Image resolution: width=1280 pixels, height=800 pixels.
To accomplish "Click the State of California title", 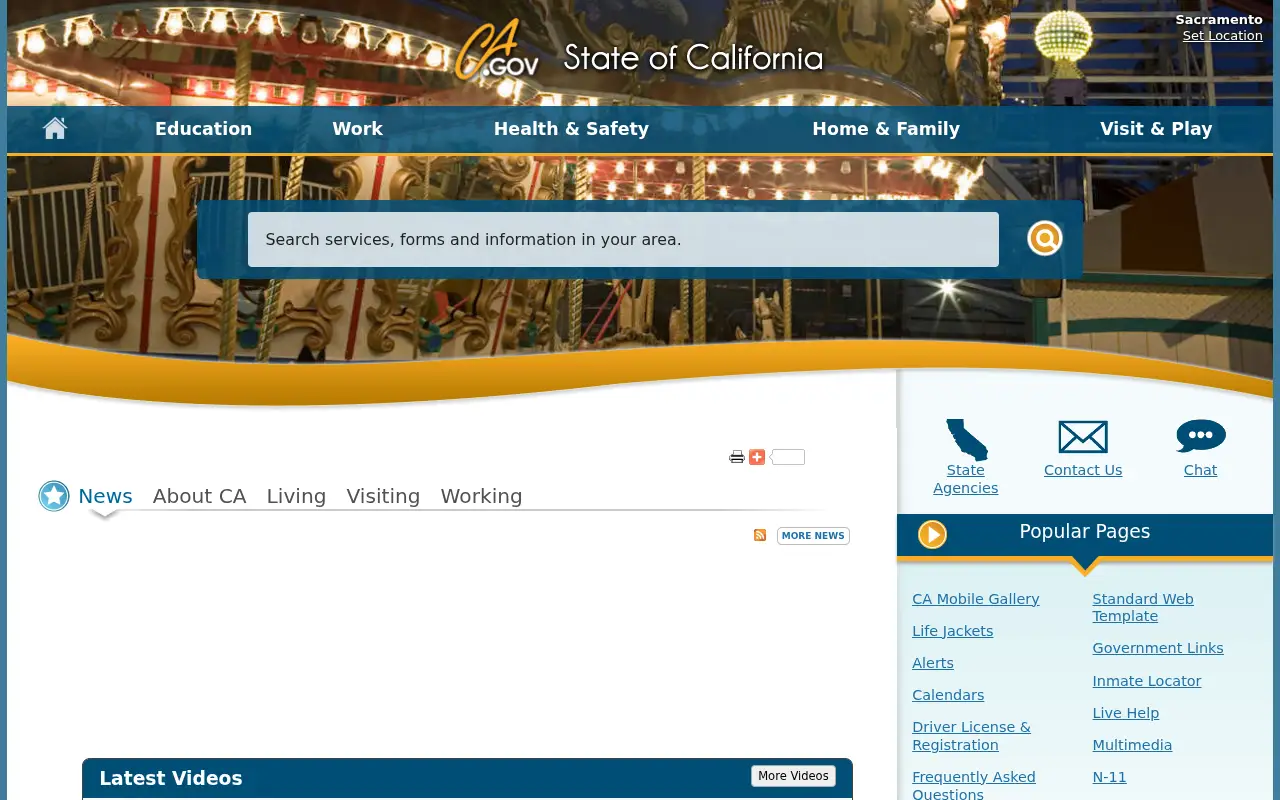I will [693, 58].
